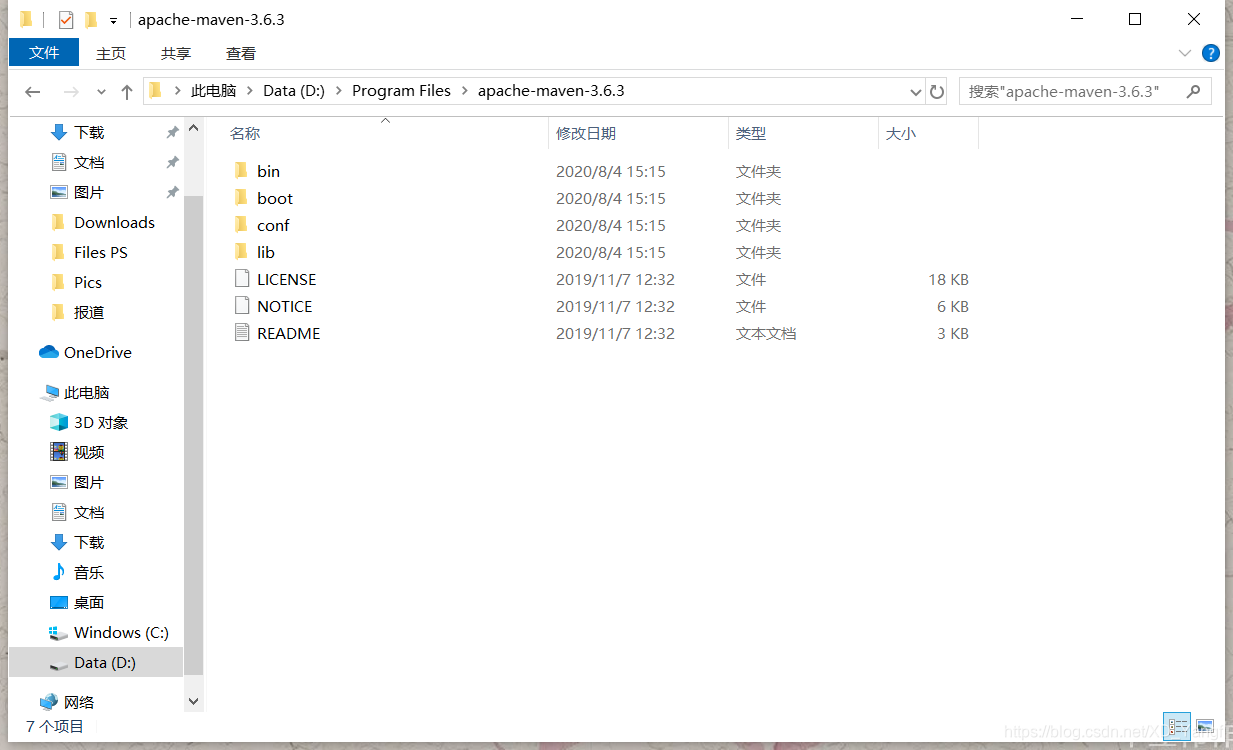Select the README text document icon
This screenshot has width=1233, height=750.
[240, 333]
